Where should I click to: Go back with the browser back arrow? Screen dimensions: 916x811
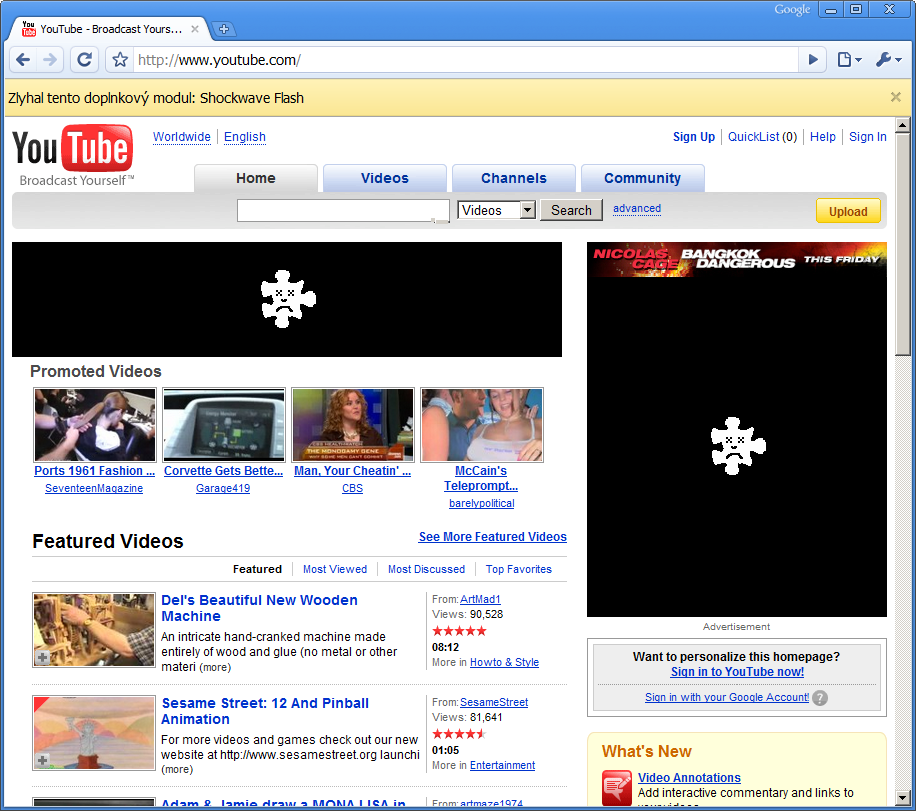click(x=23, y=60)
